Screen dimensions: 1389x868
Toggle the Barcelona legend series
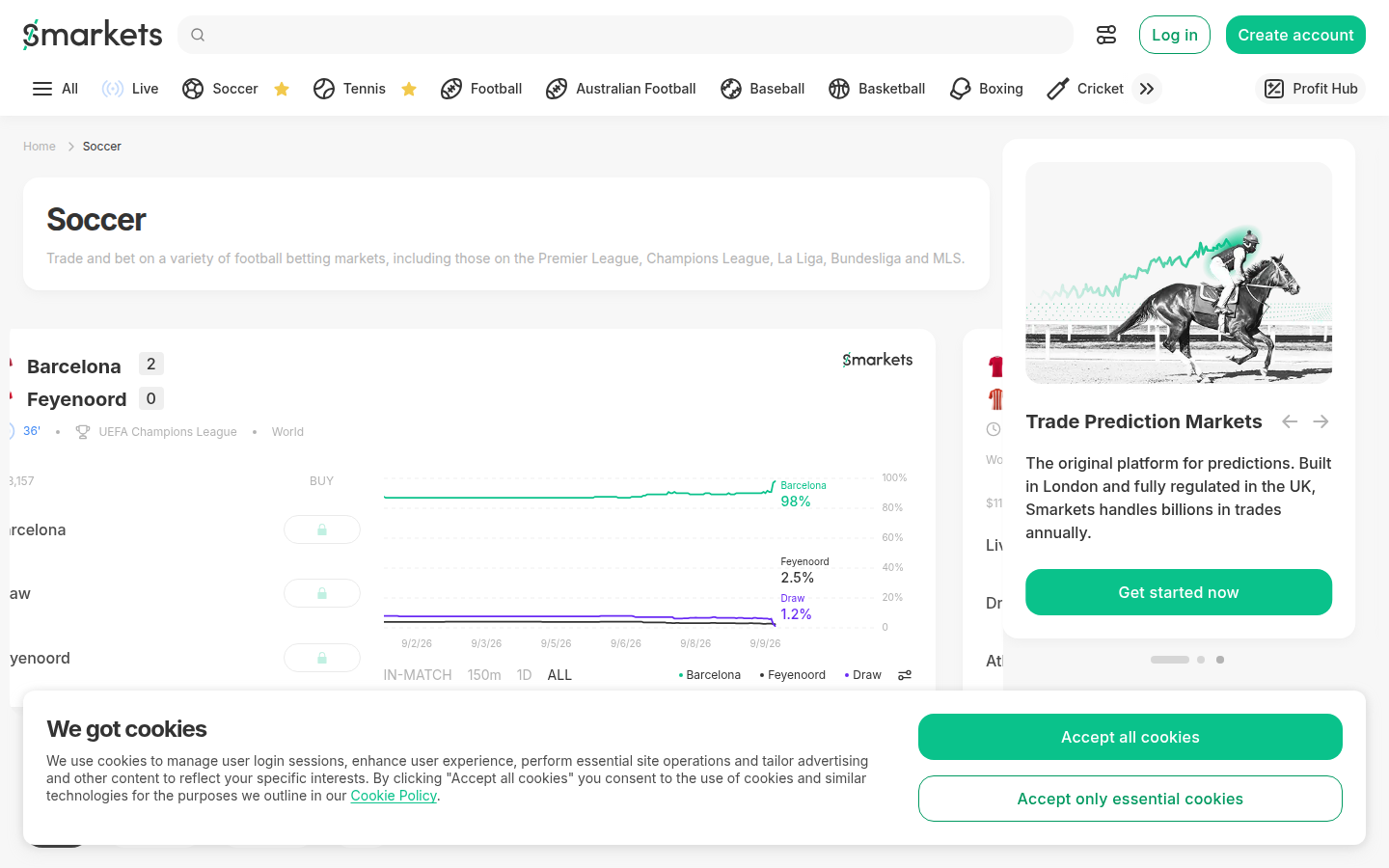710,675
